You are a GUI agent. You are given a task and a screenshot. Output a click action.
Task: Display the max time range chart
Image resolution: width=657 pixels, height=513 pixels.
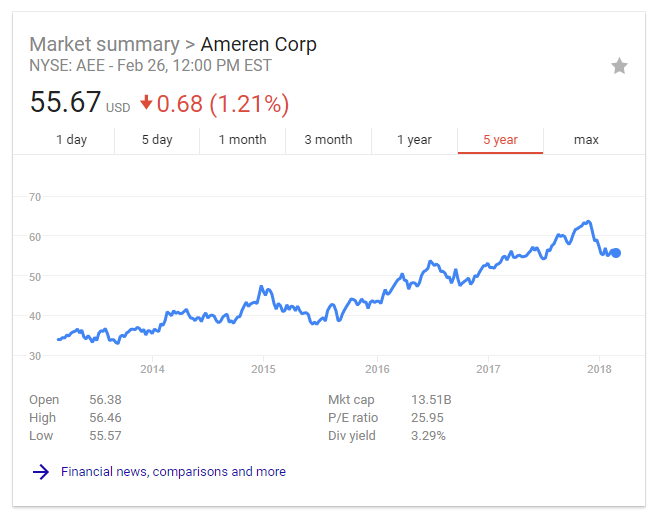tap(586, 140)
